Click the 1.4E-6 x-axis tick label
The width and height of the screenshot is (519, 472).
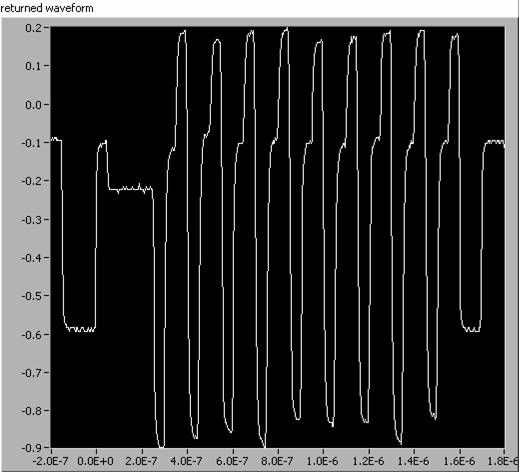tap(413, 462)
